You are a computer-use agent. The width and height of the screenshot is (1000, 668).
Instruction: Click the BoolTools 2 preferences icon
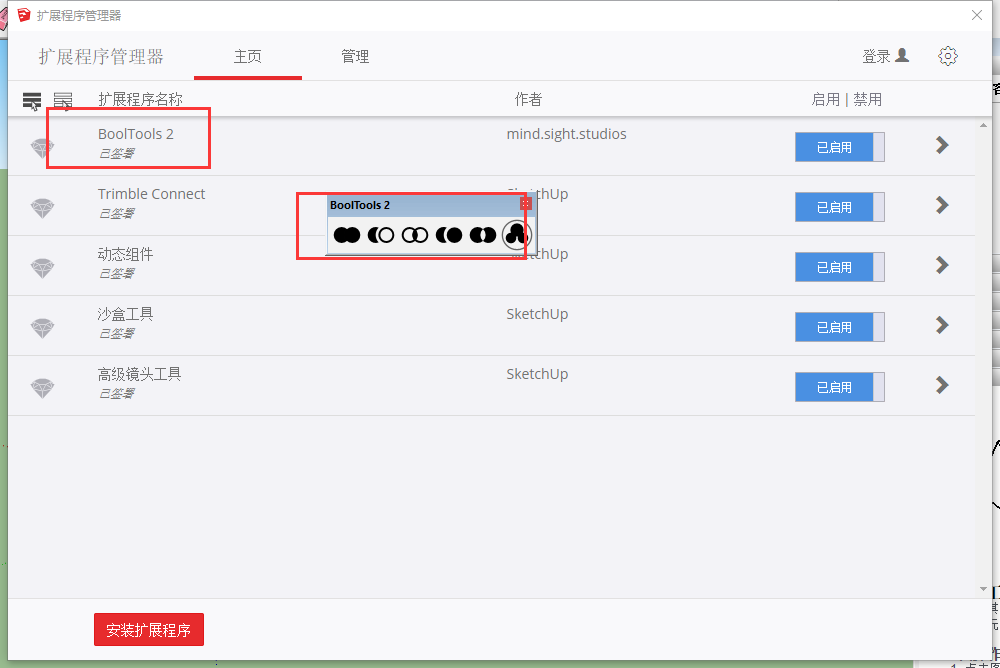[x=516, y=235]
